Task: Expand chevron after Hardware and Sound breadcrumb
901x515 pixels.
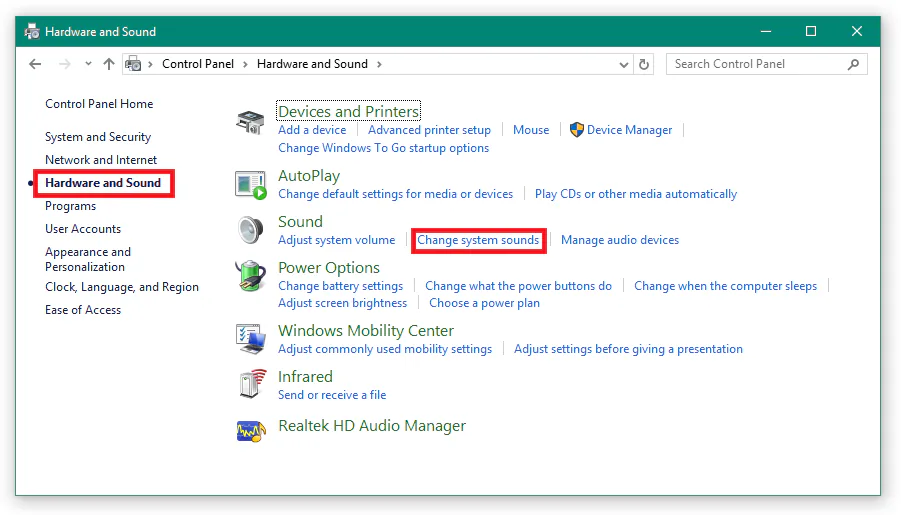Action: click(x=379, y=64)
